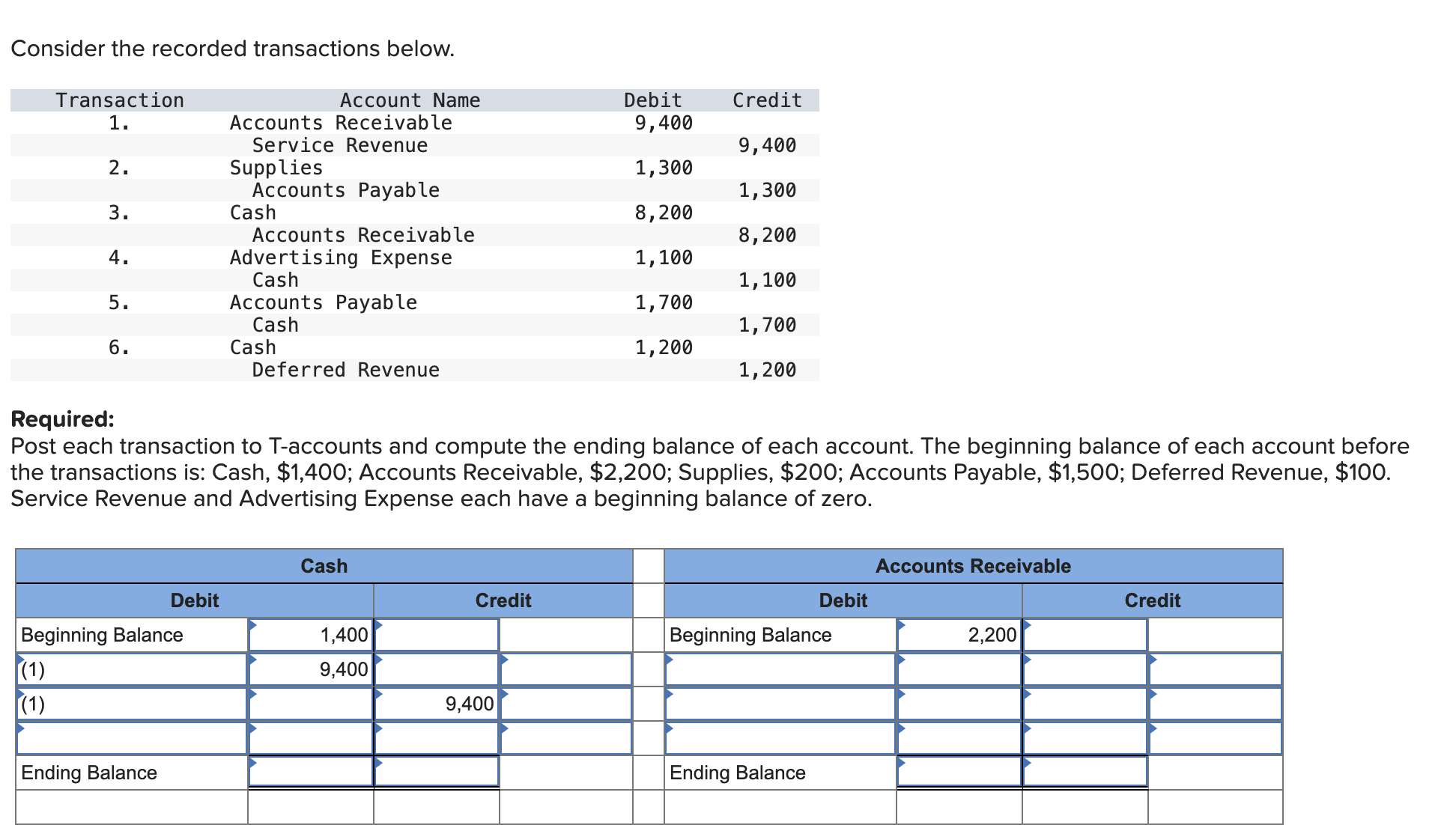The height and width of the screenshot is (825, 1456).
Task: Click 'Credit' header in the journal table
Action: [x=767, y=100]
